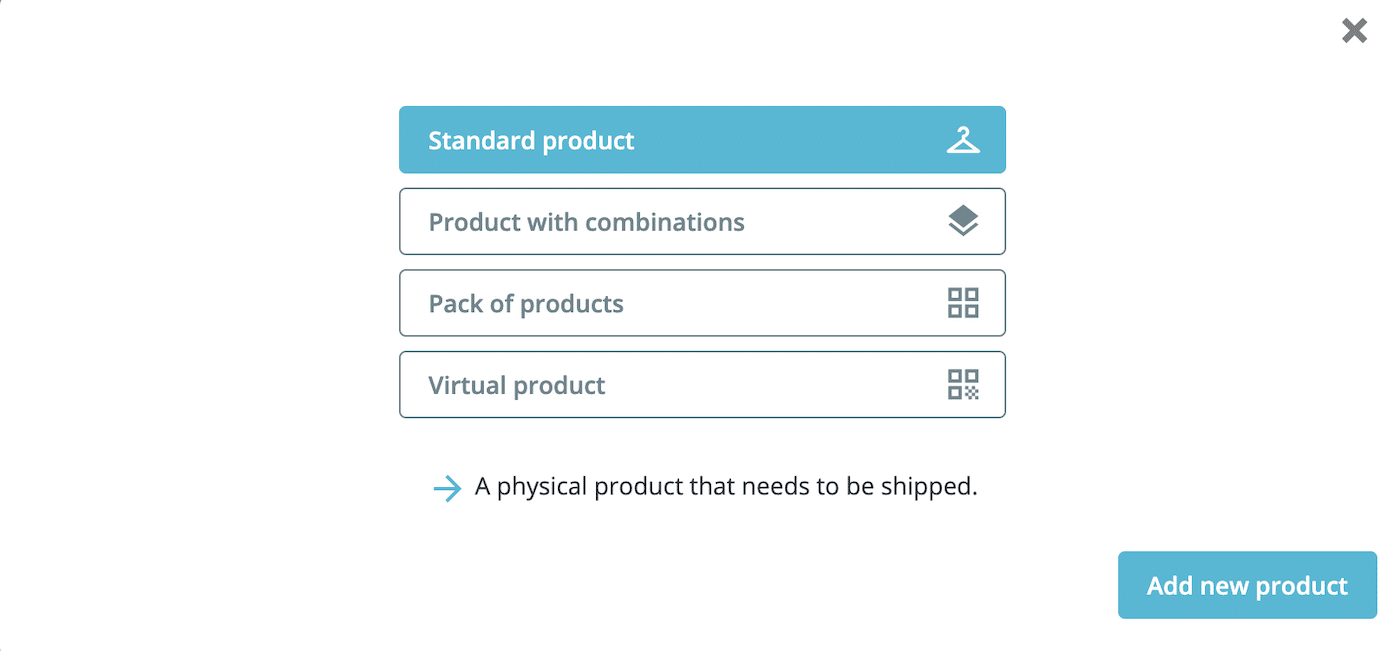Click the blue arrow icon beside the description
The width and height of the screenshot is (1400, 651).
point(447,487)
